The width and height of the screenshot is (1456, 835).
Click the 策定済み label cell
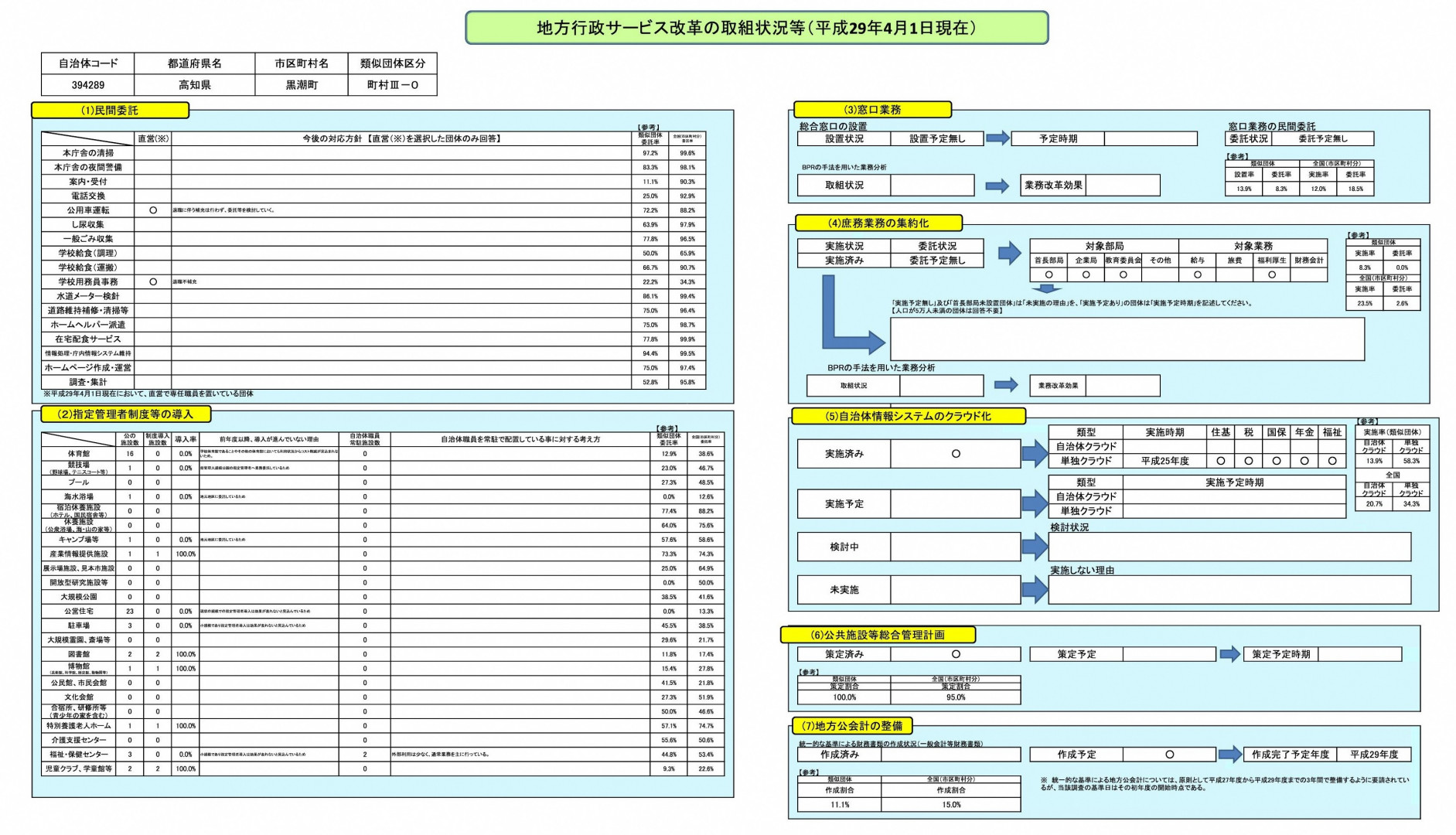[x=844, y=654]
